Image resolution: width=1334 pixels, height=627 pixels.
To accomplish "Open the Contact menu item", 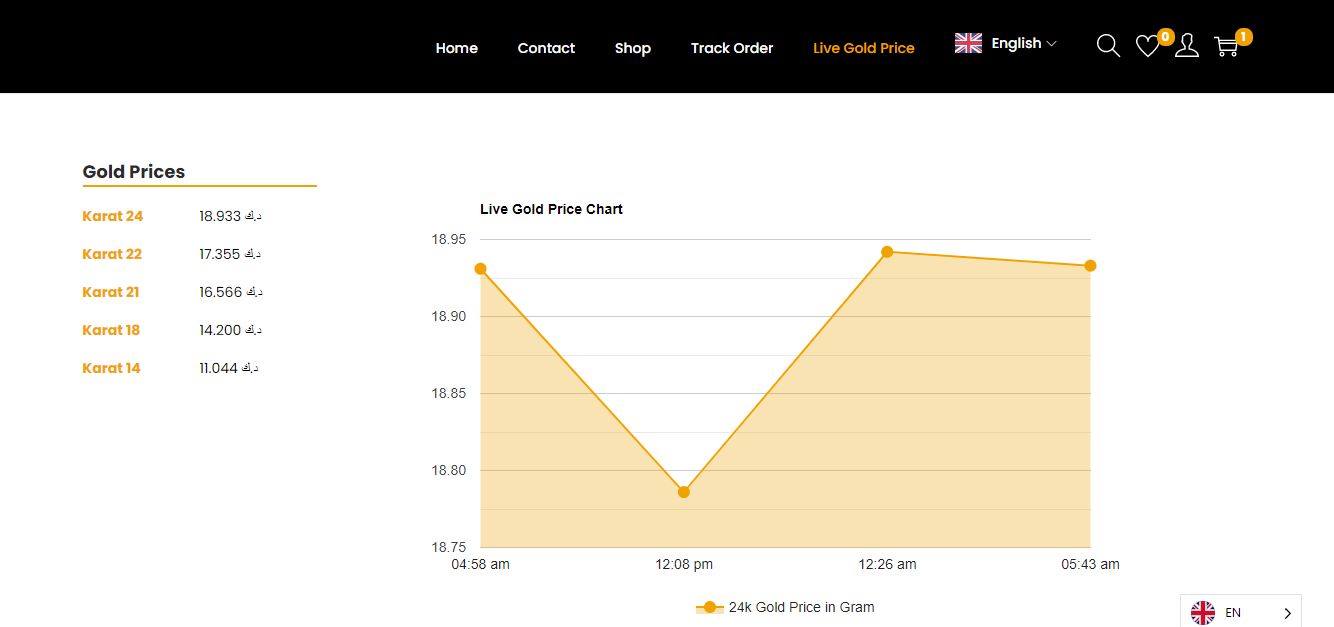I will [x=546, y=48].
